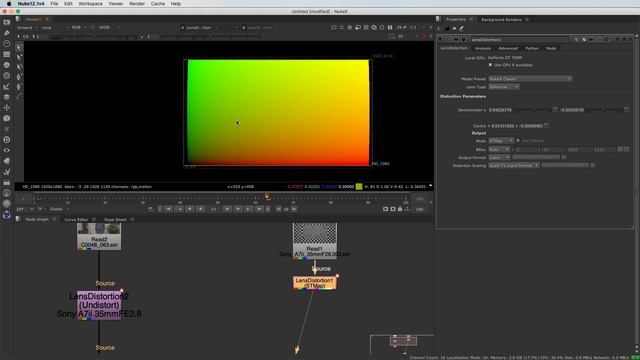Viewport: 640px width, 360px height.
Task: Go to previous keyframe in playback controls
Action: tap(179, 209)
